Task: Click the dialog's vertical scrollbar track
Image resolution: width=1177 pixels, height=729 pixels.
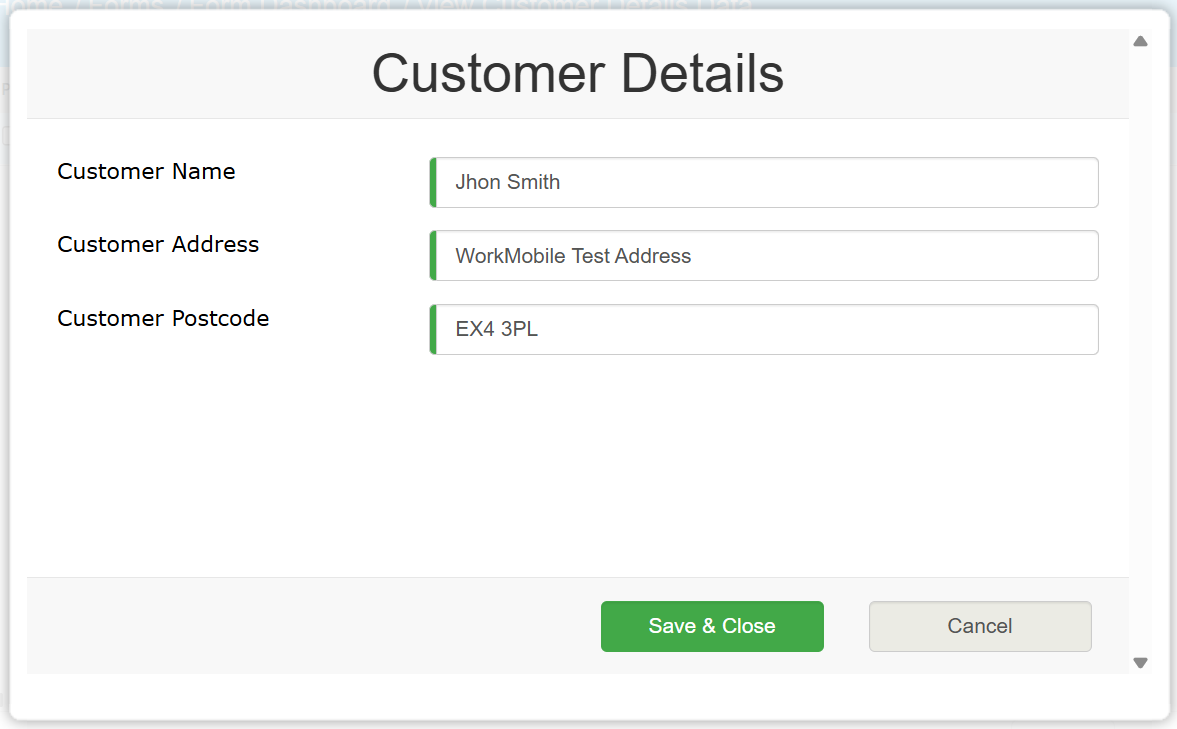Action: (1140, 350)
